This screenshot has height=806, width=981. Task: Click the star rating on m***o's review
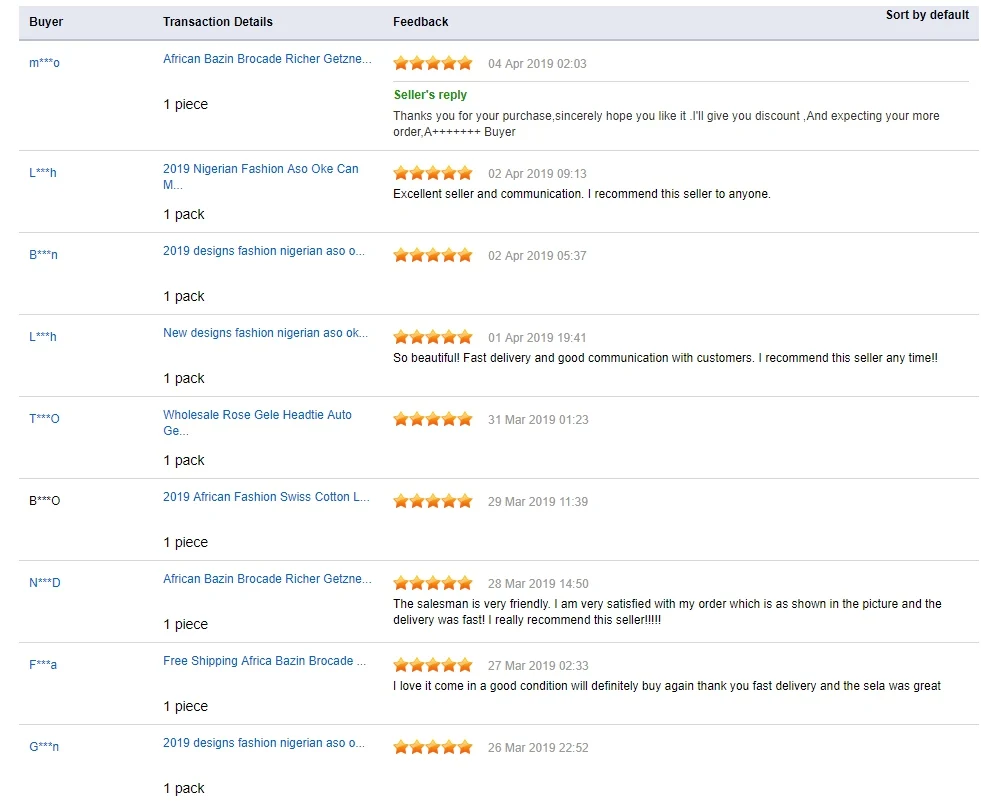tap(432, 63)
